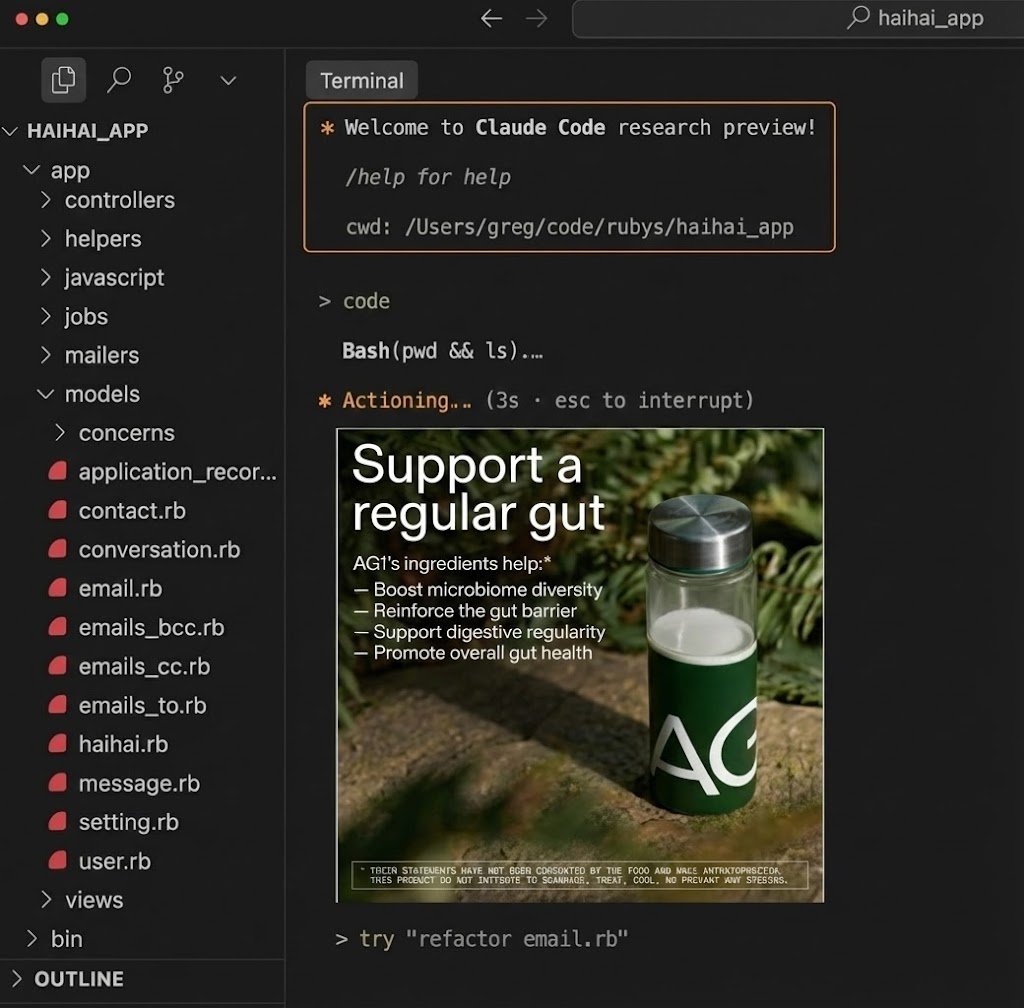The height and width of the screenshot is (1008, 1024).
Task: Open application_record file
Action: pos(178,471)
